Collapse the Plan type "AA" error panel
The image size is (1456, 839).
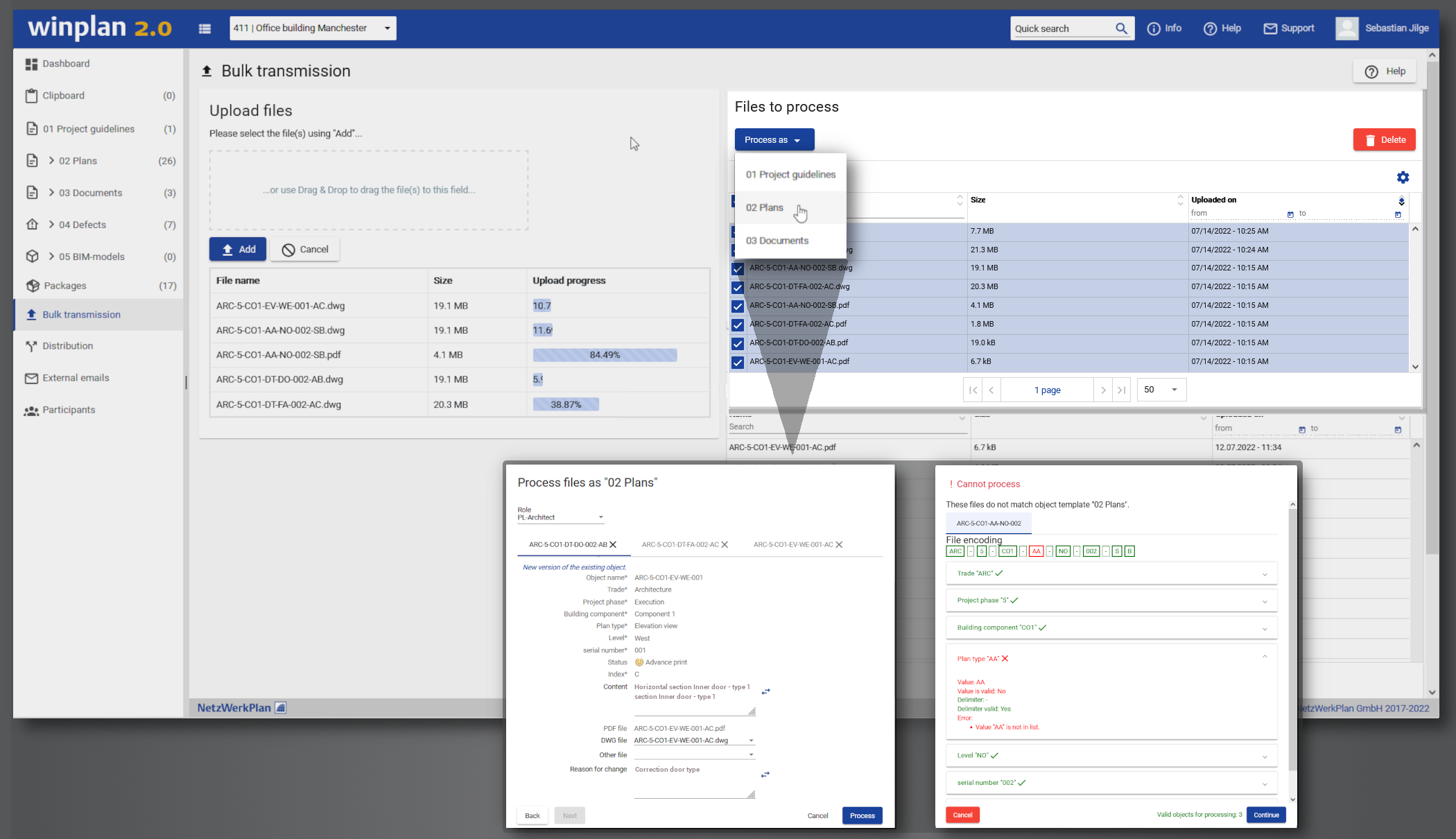[1265, 657]
